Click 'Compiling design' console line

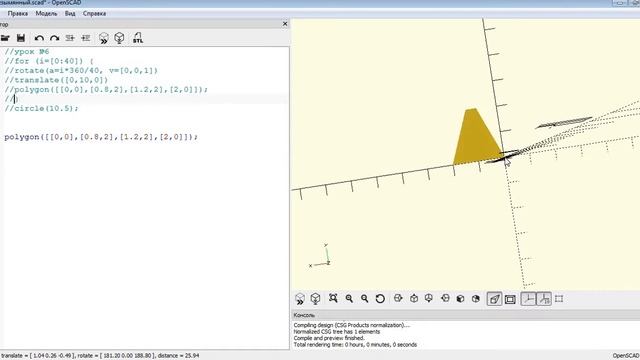point(352,325)
